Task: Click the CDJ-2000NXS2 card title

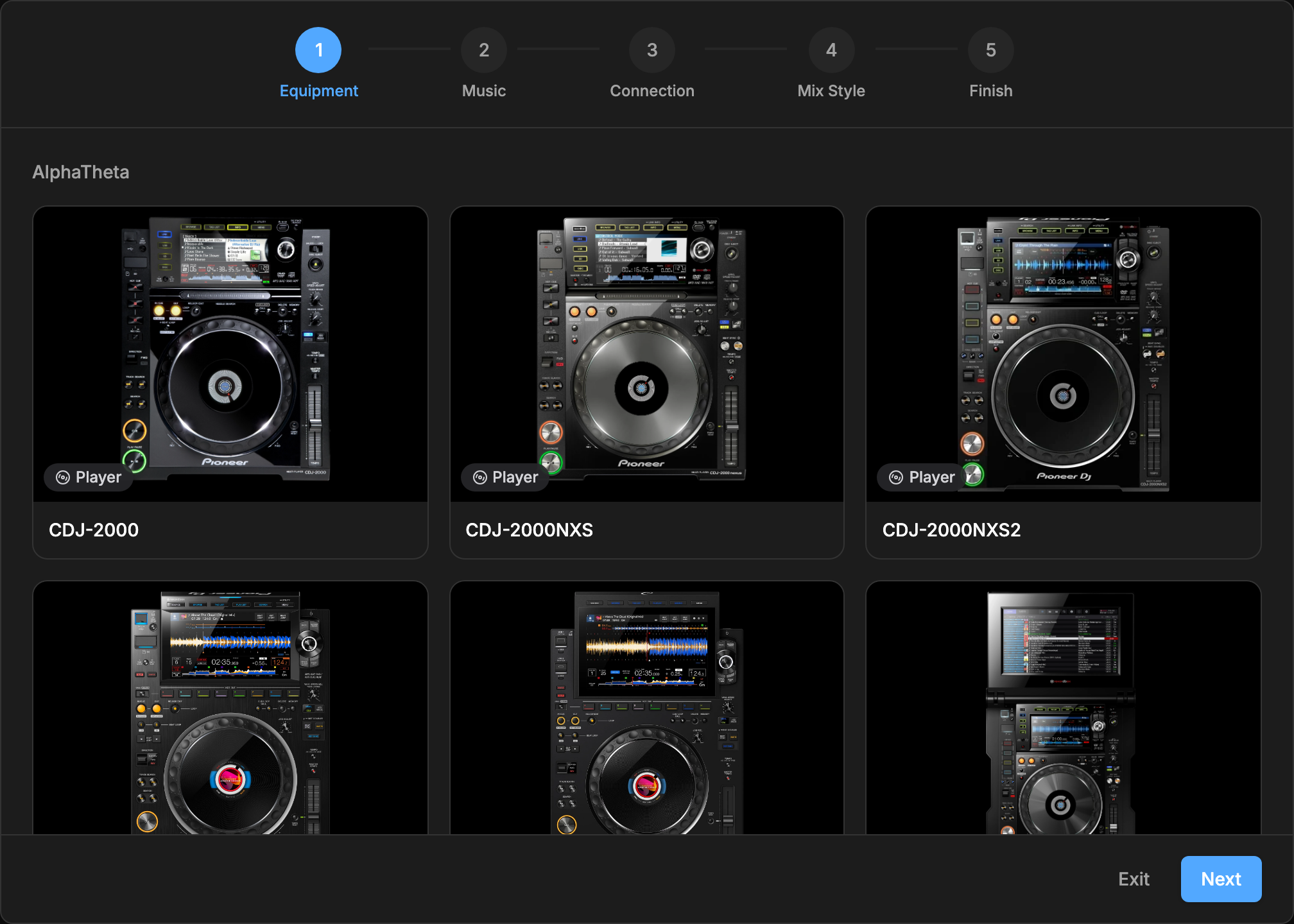Action: (x=951, y=530)
